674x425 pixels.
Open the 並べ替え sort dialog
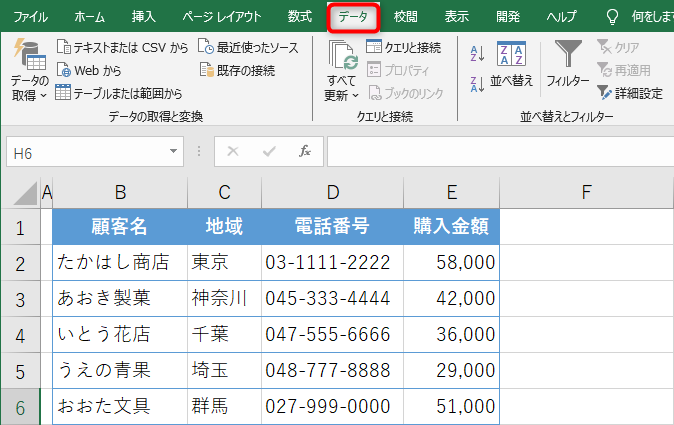[x=511, y=62]
